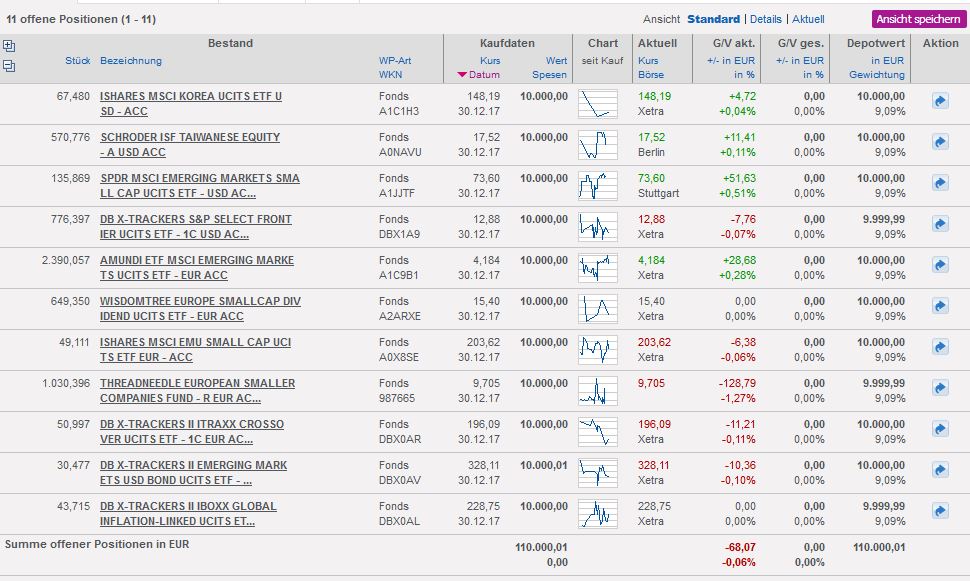Click action icon for Amundi ETF MSCI Emerging Markets
Image resolution: width=970 pixels, height=581 pixels.
pos(940,266)
